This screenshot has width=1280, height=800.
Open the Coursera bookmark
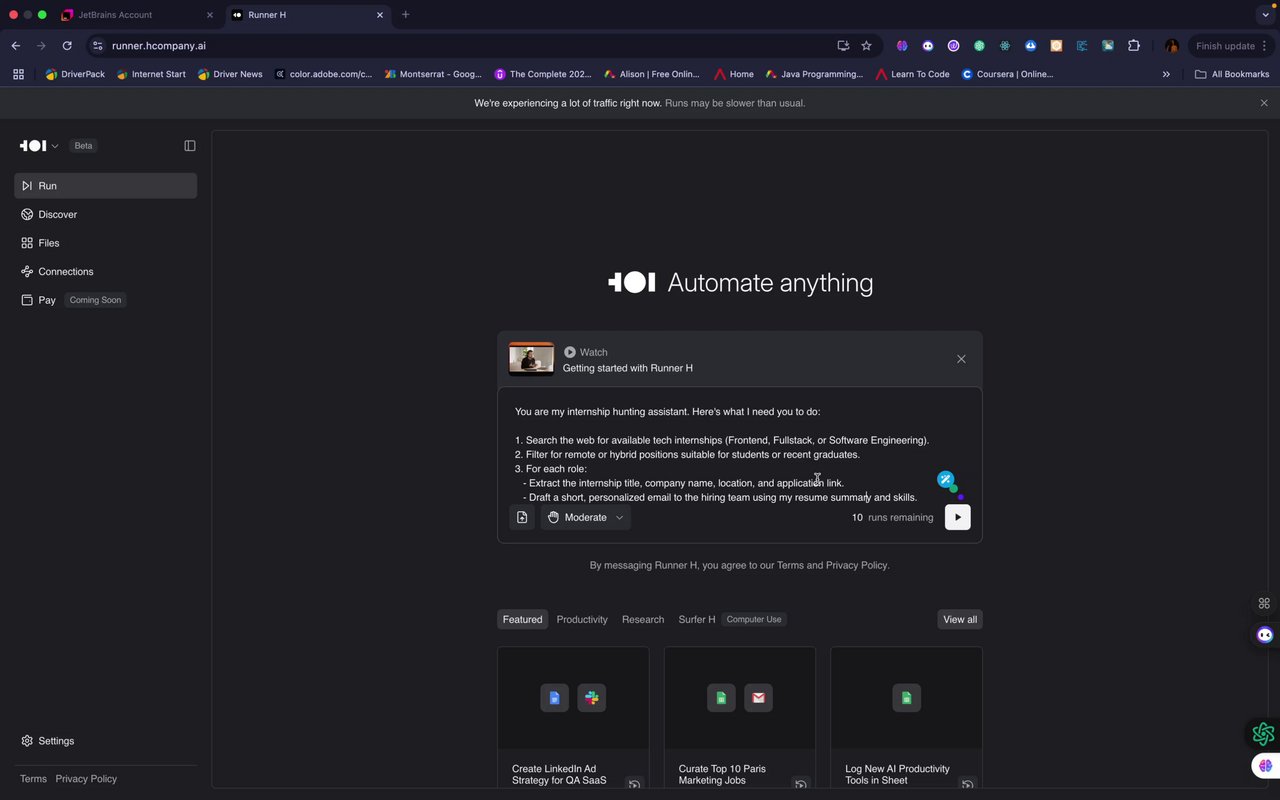(x=1008, y=74)
